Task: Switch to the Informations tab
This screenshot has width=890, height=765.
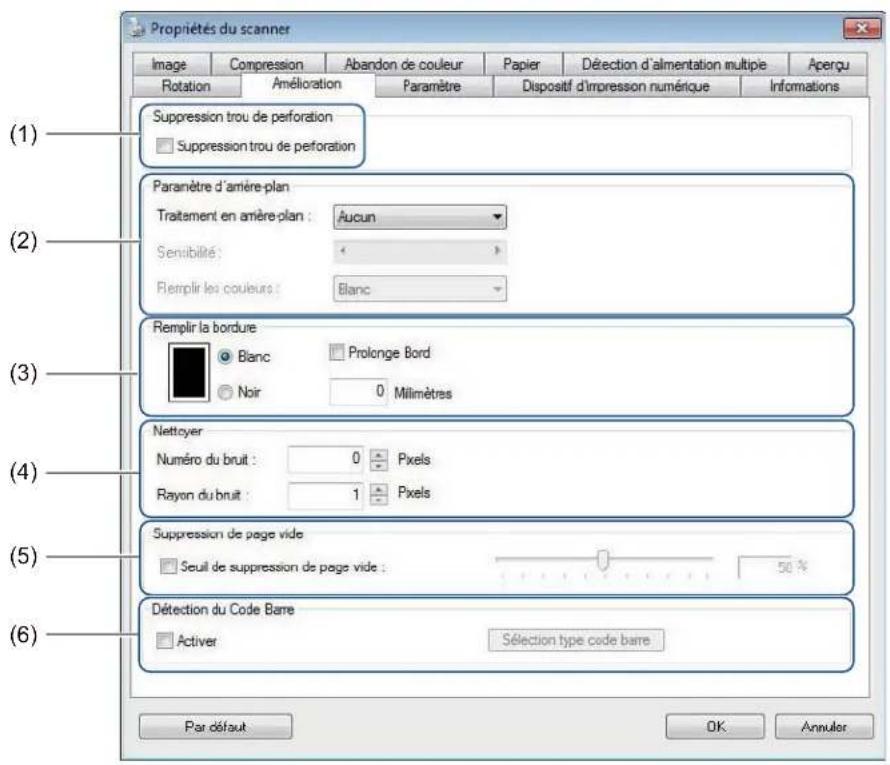Action: click(x=804, y=86)
